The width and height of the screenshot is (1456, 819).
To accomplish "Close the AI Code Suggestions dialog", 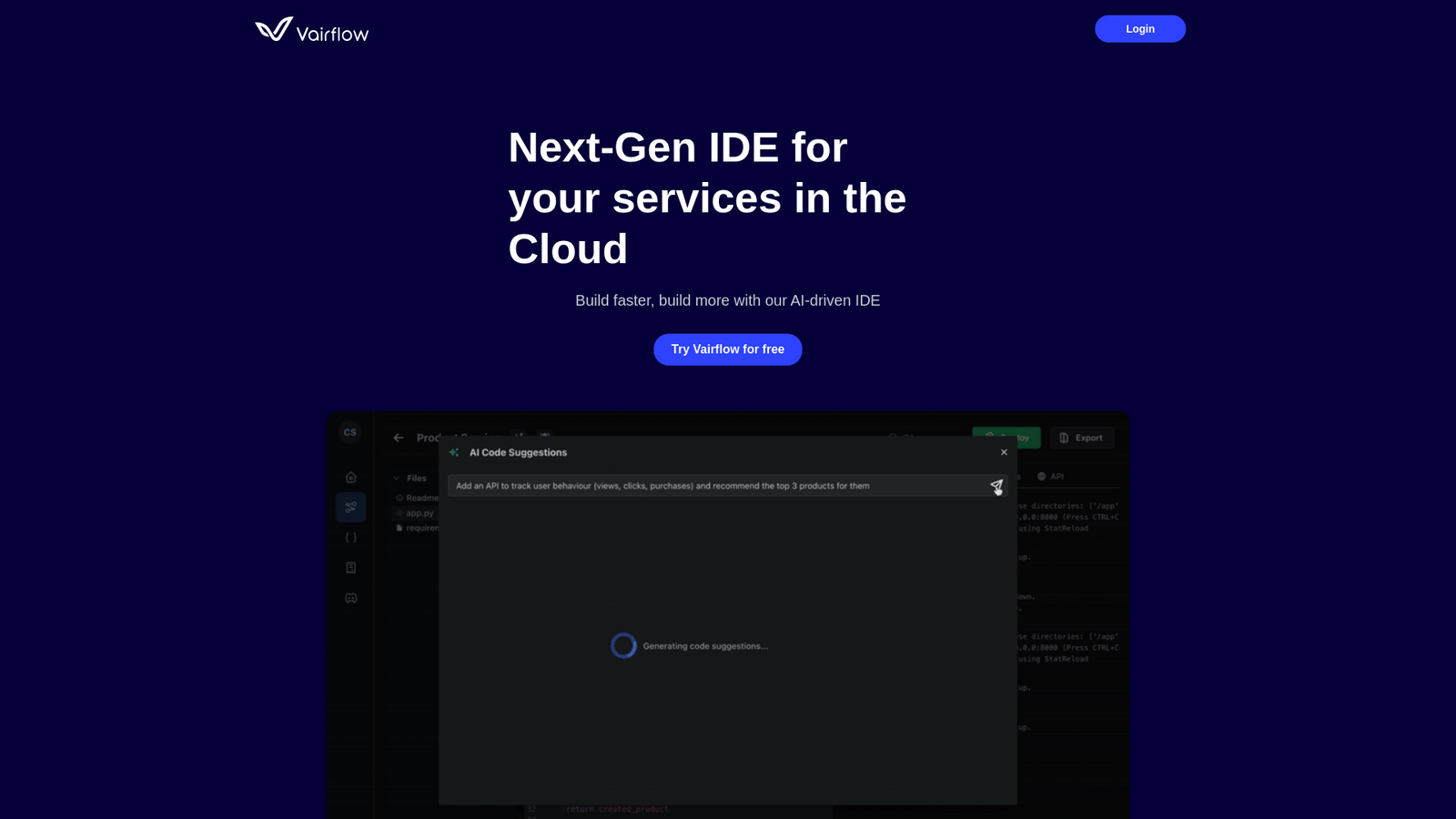I will click(1004, 452).
